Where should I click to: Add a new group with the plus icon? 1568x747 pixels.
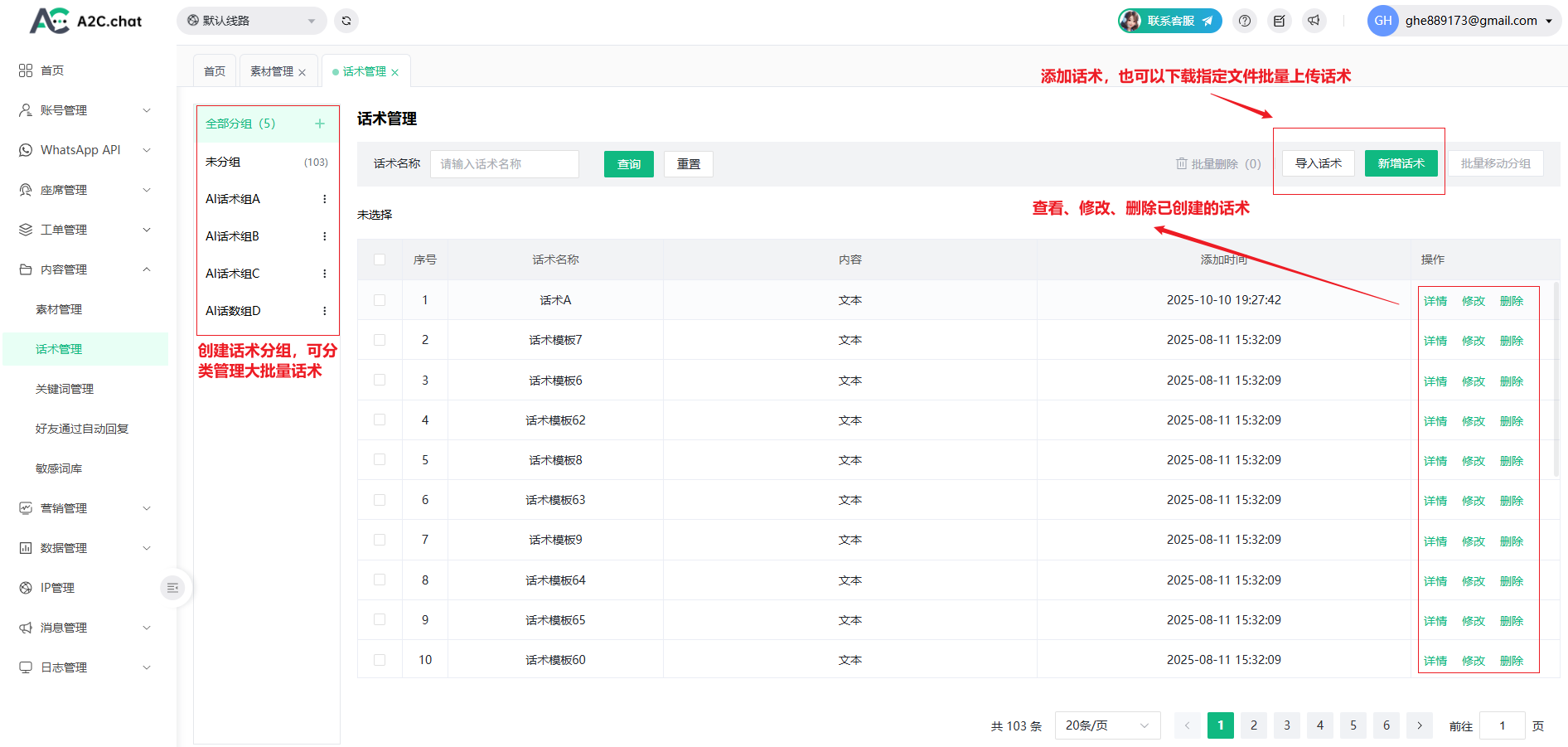[x=320, y=124]
